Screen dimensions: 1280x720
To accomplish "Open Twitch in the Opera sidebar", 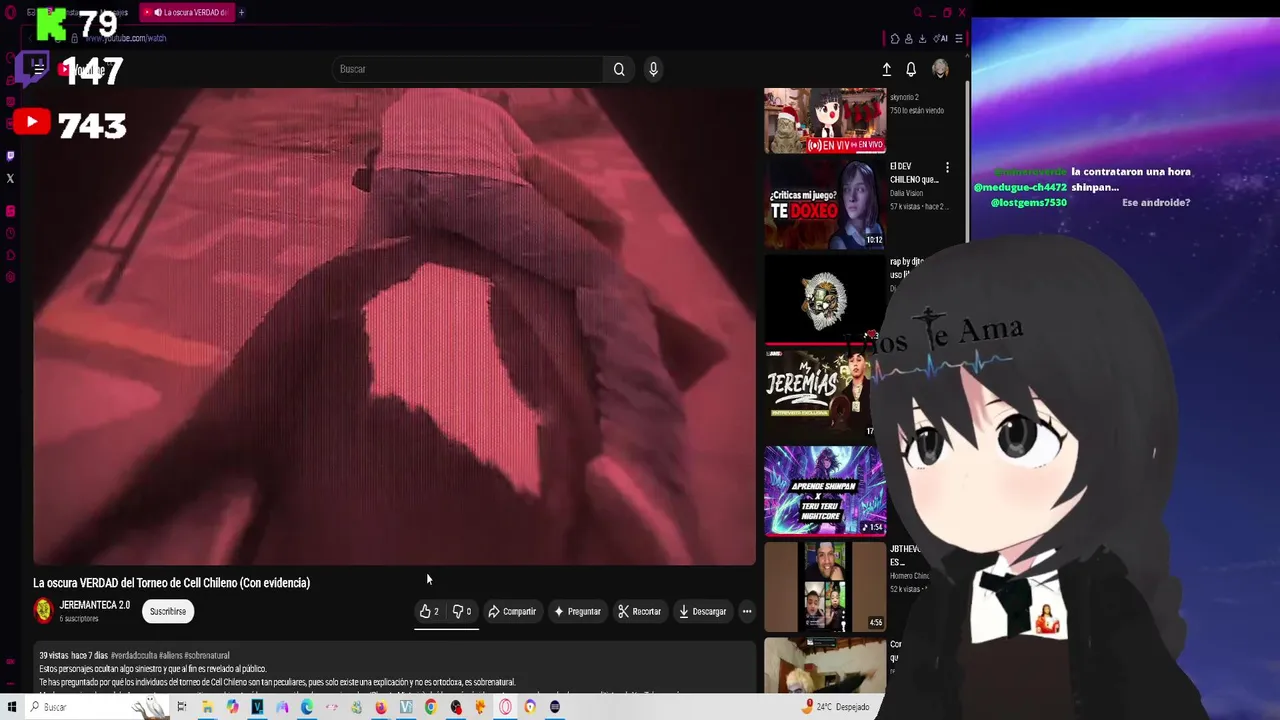I will point(10,156).
